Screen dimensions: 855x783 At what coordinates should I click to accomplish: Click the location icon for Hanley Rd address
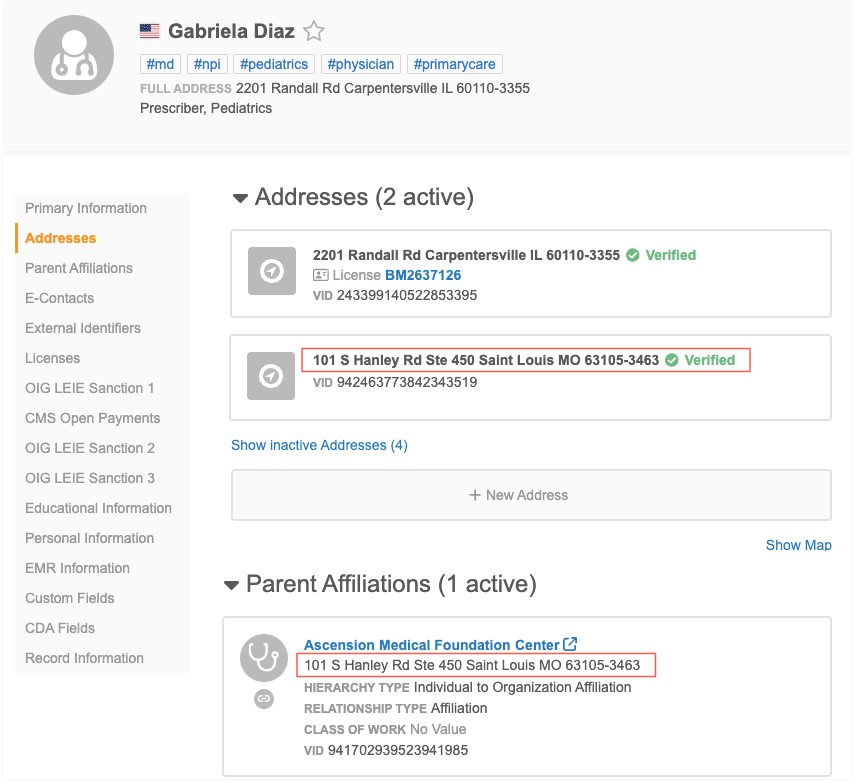pos(271,376)
